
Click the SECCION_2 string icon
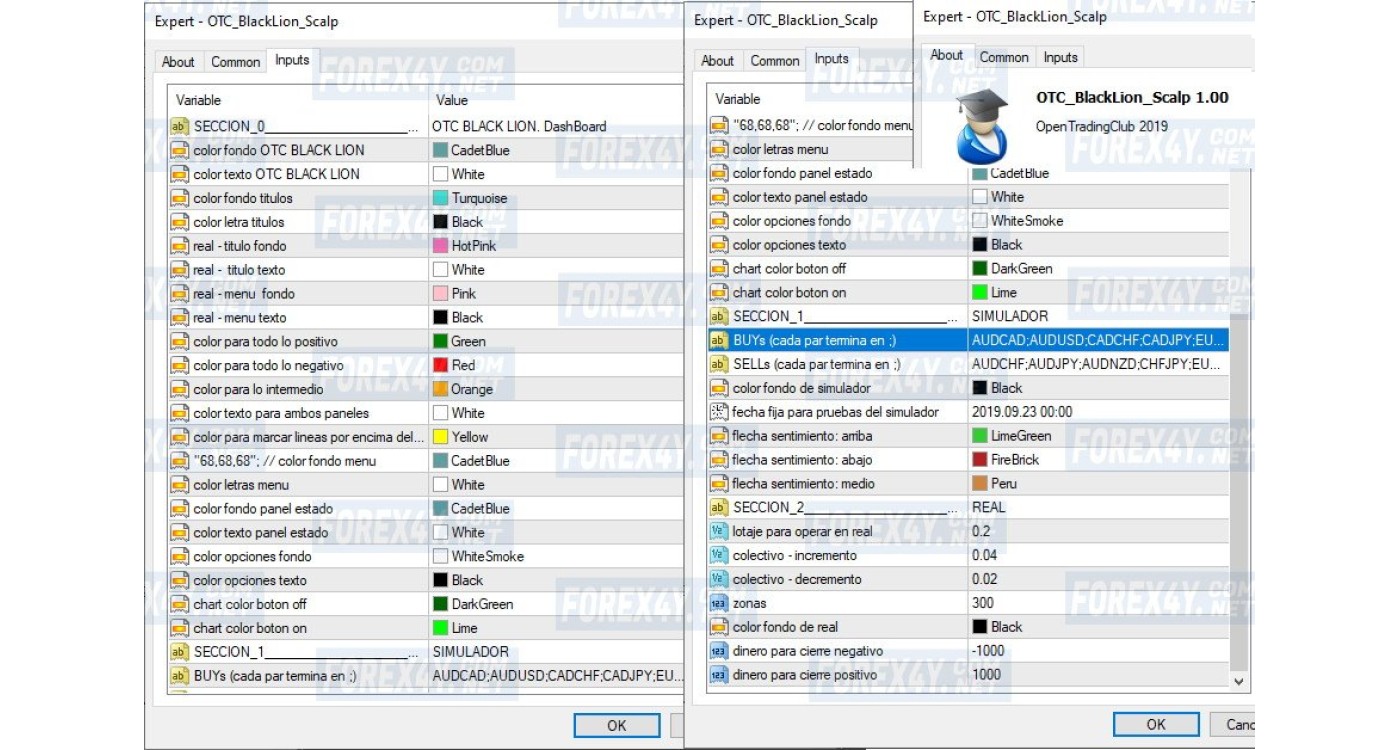point(719,508)
